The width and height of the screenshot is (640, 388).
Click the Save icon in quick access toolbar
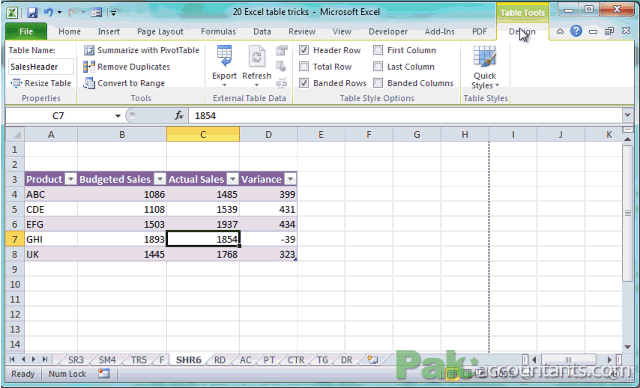tap(32, 13)
